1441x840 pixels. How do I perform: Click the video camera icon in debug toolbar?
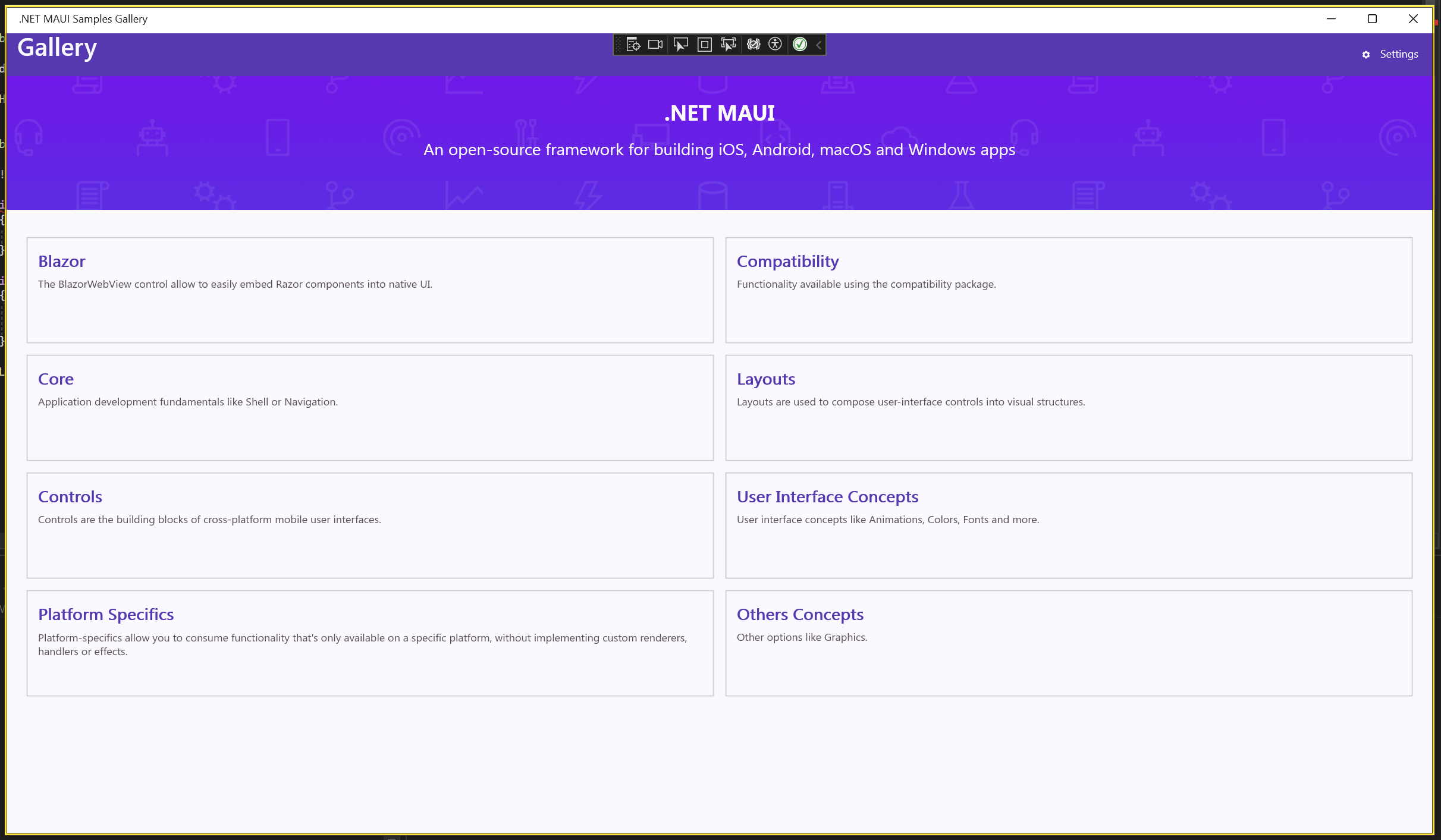tap(655, 45)
